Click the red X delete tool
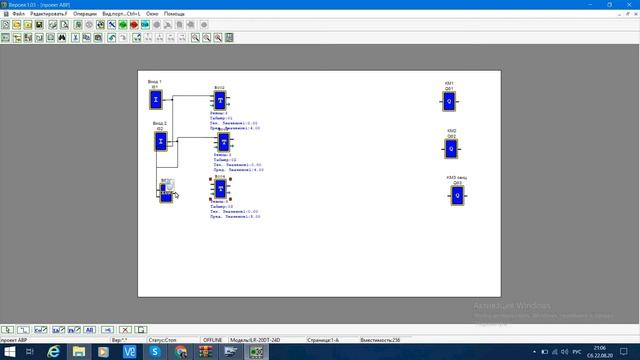This screenshot has width=640, height=360. click(x=125, y=329)
